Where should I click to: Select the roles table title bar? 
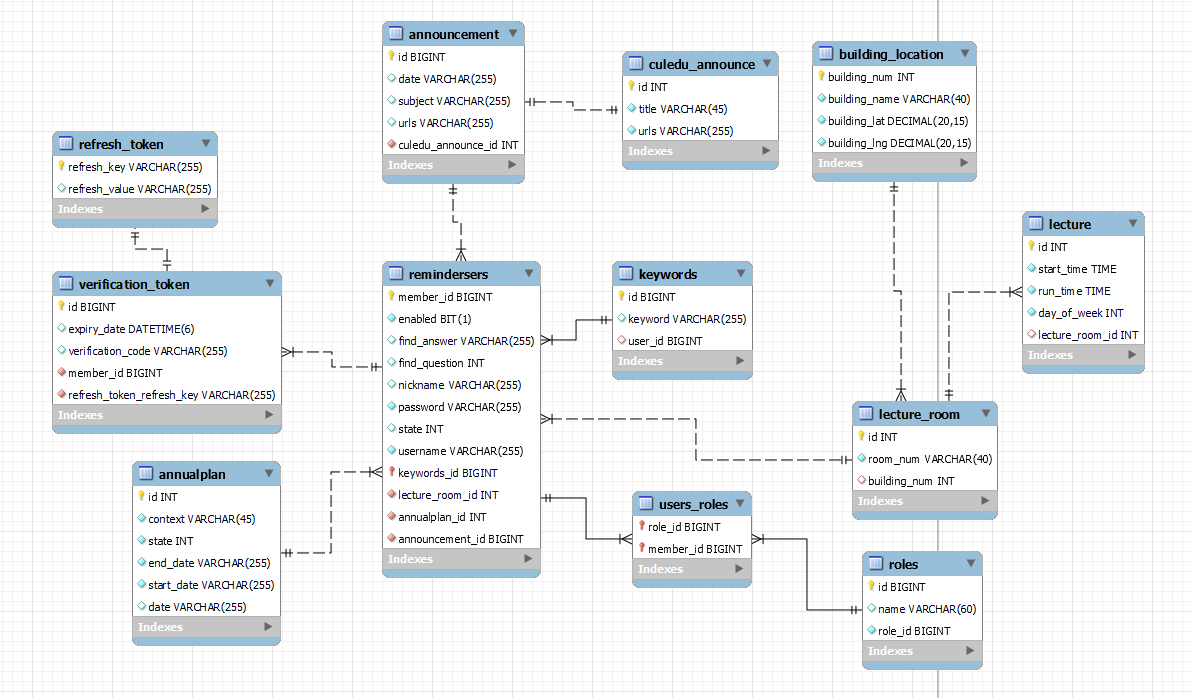(920, 564)
